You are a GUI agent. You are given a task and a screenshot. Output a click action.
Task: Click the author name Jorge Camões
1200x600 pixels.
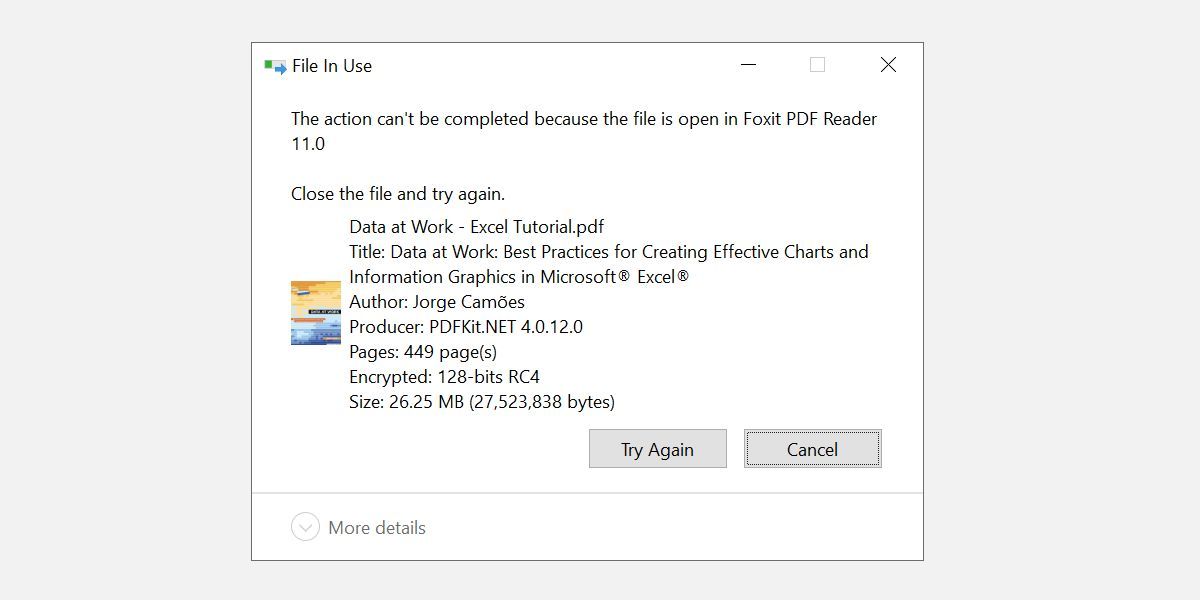click(x=436, y=301)
